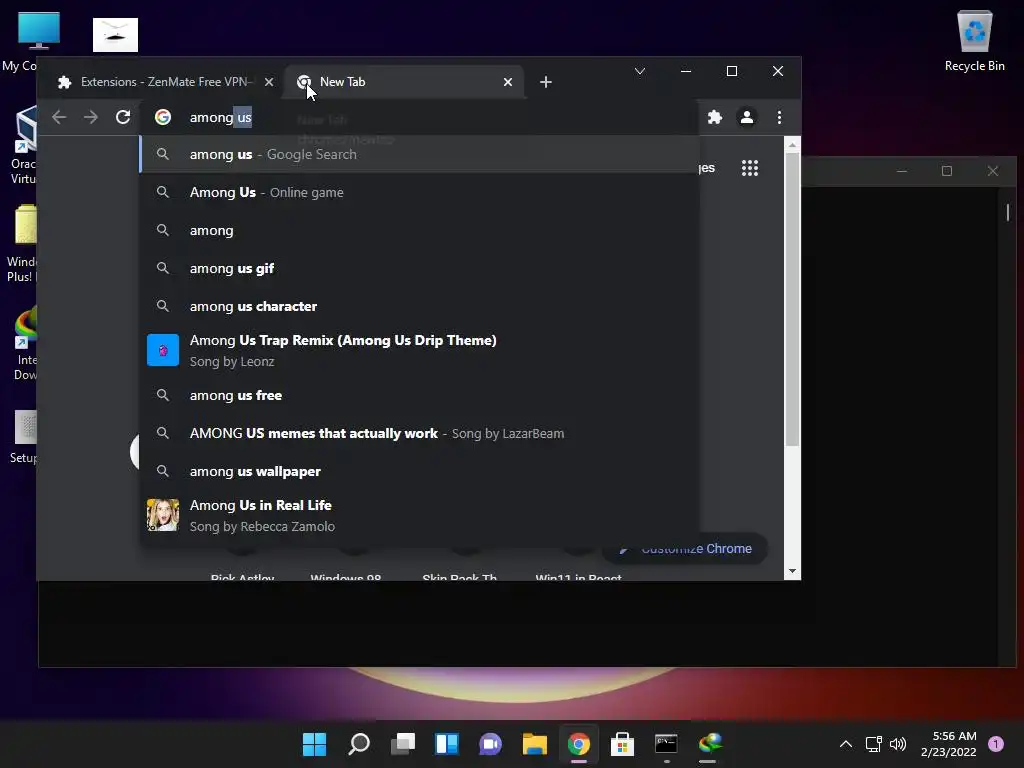The image size is (1024, 768).
Task: Click the Chrome vertical scrollbar thumb
Action: 792,300
